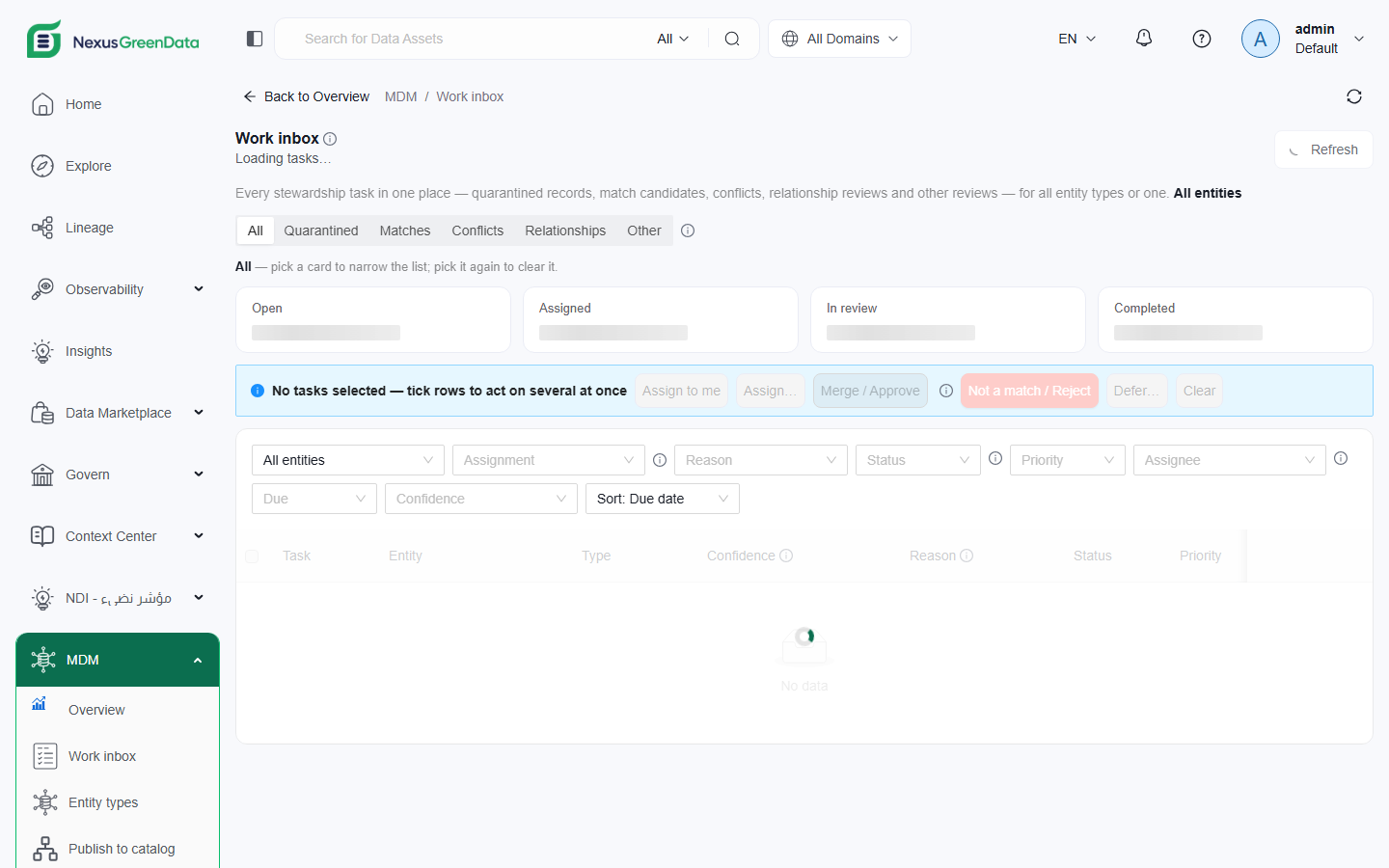
Task: Click the admin avatar icon
Action: [x=1261, y=39]
